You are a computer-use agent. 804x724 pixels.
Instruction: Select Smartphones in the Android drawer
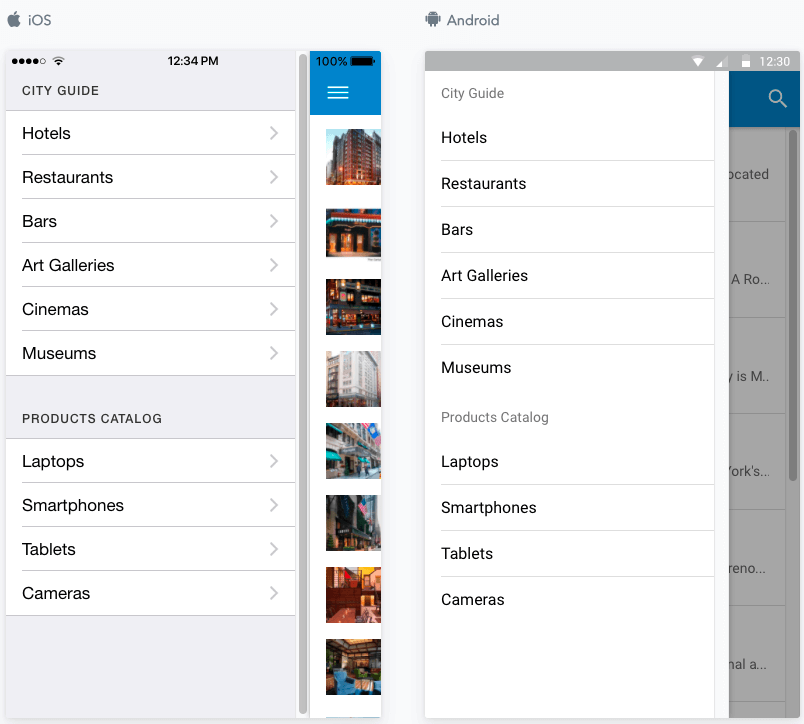click(x=570, y=508)
